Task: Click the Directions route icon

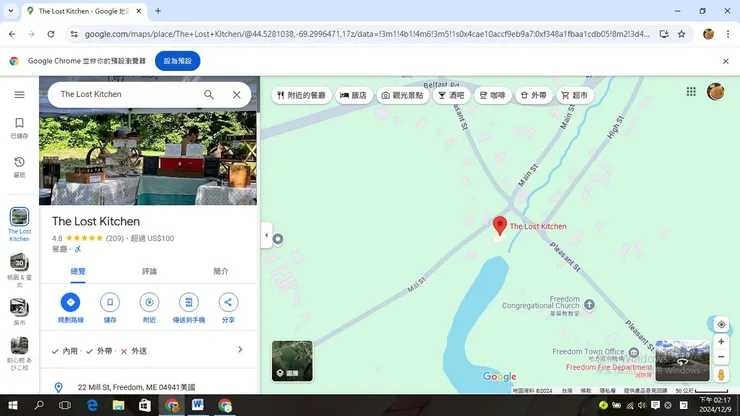Action: point(70,302)
